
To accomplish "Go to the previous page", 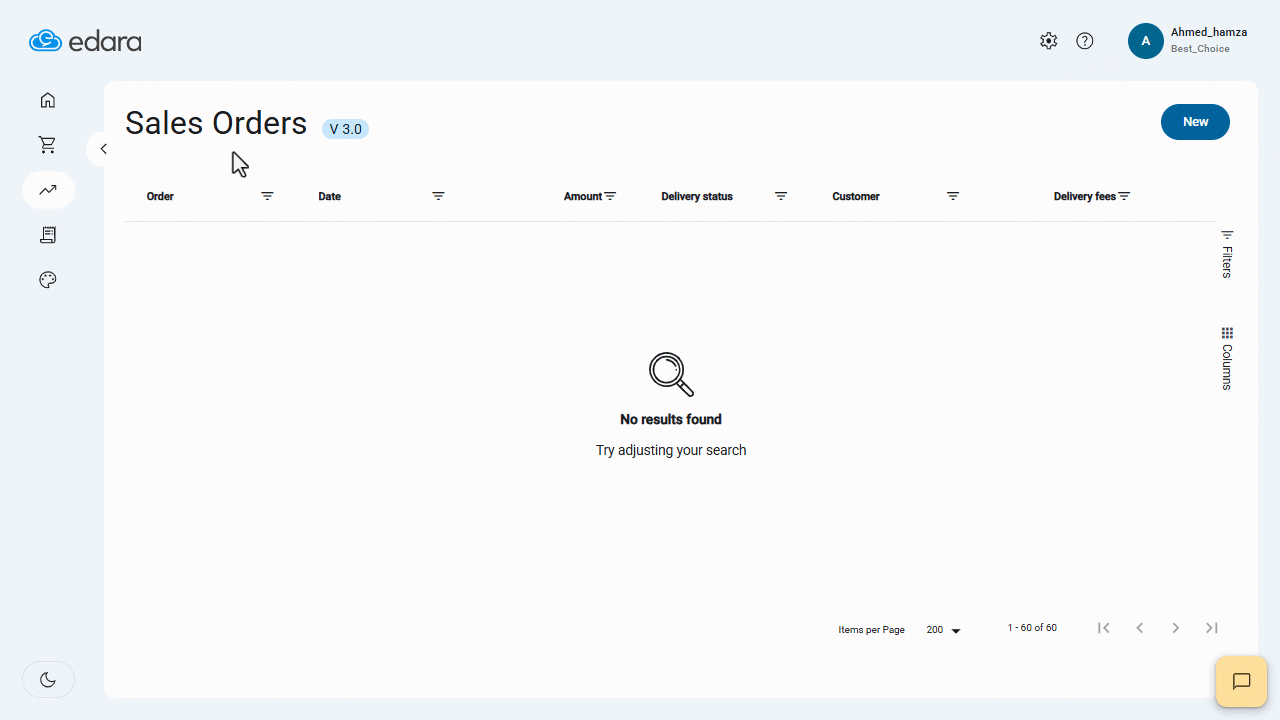I will tap(1140, 628).
